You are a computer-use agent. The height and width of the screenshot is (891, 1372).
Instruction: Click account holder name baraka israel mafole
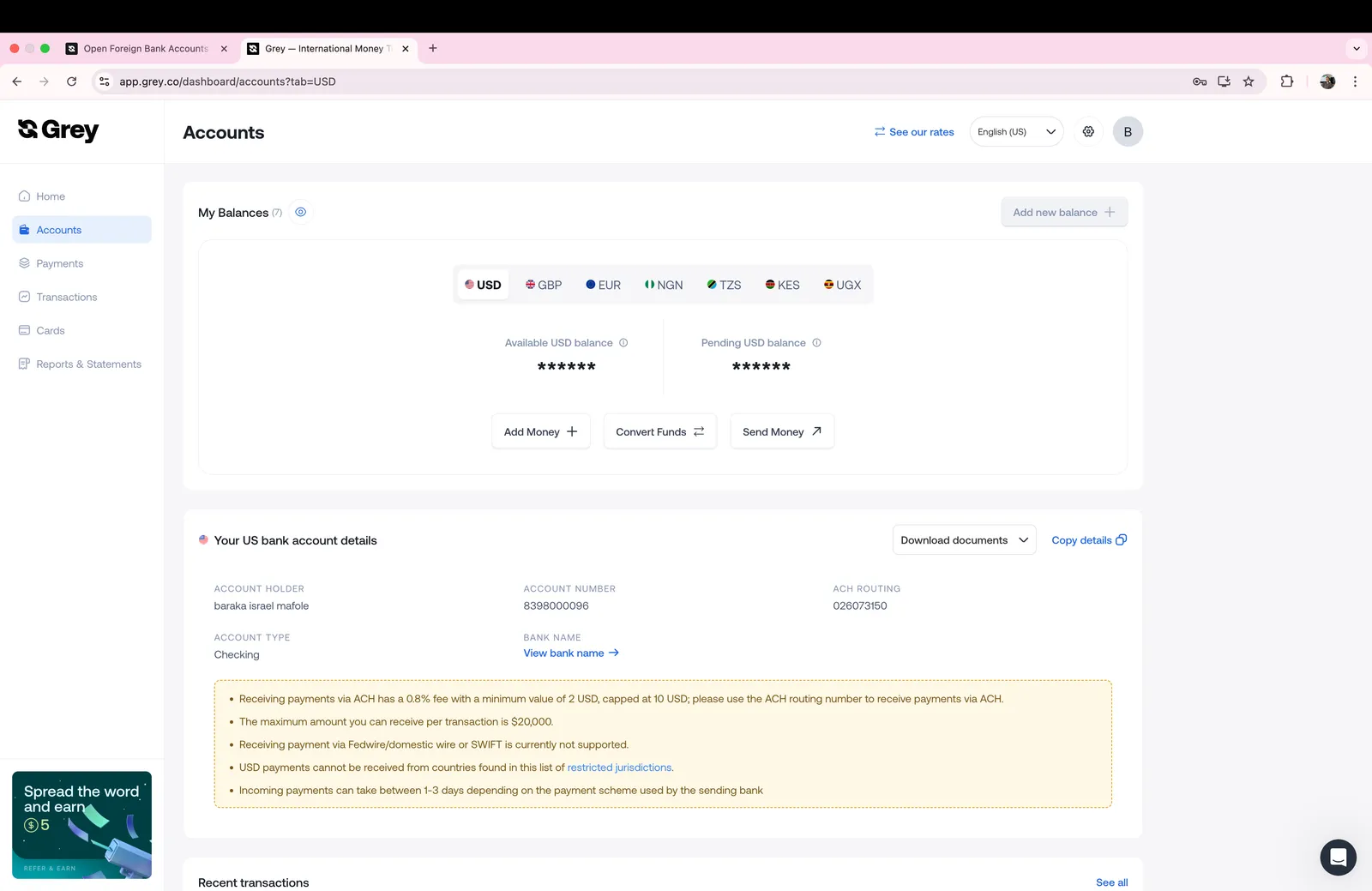coord(262,605)
